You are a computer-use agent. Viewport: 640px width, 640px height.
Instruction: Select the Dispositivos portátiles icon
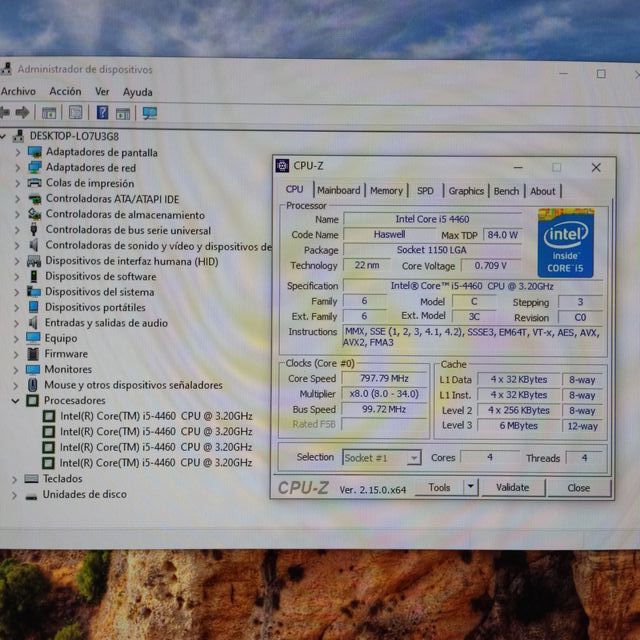33,307
